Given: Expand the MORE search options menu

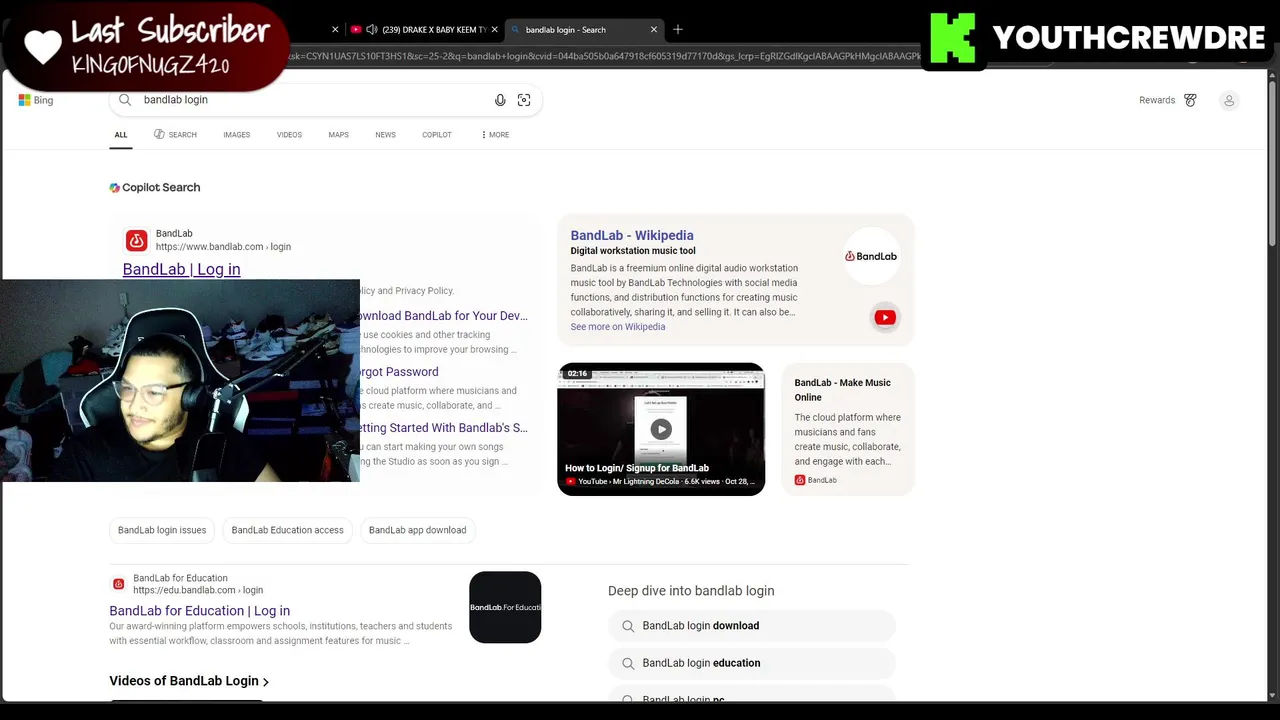Looking at the screenshot, I should pos(495,135).
